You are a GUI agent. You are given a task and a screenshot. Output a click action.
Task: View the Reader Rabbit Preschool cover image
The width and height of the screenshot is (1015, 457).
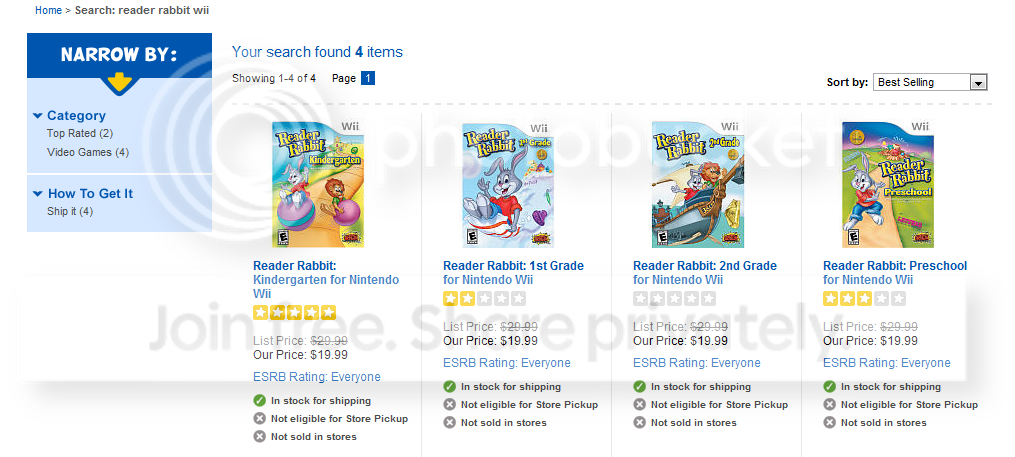pyautogui.click(x=887, y=185)
